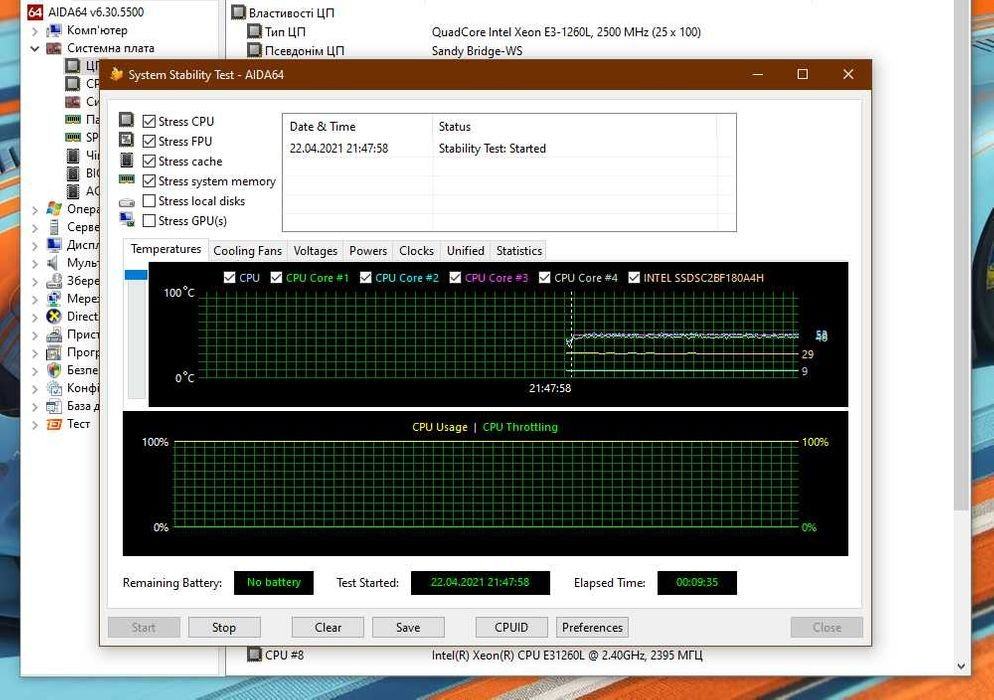Click the Stress system memory RAM icon
This screenshot has width=994, height=700.
point(127,180)
